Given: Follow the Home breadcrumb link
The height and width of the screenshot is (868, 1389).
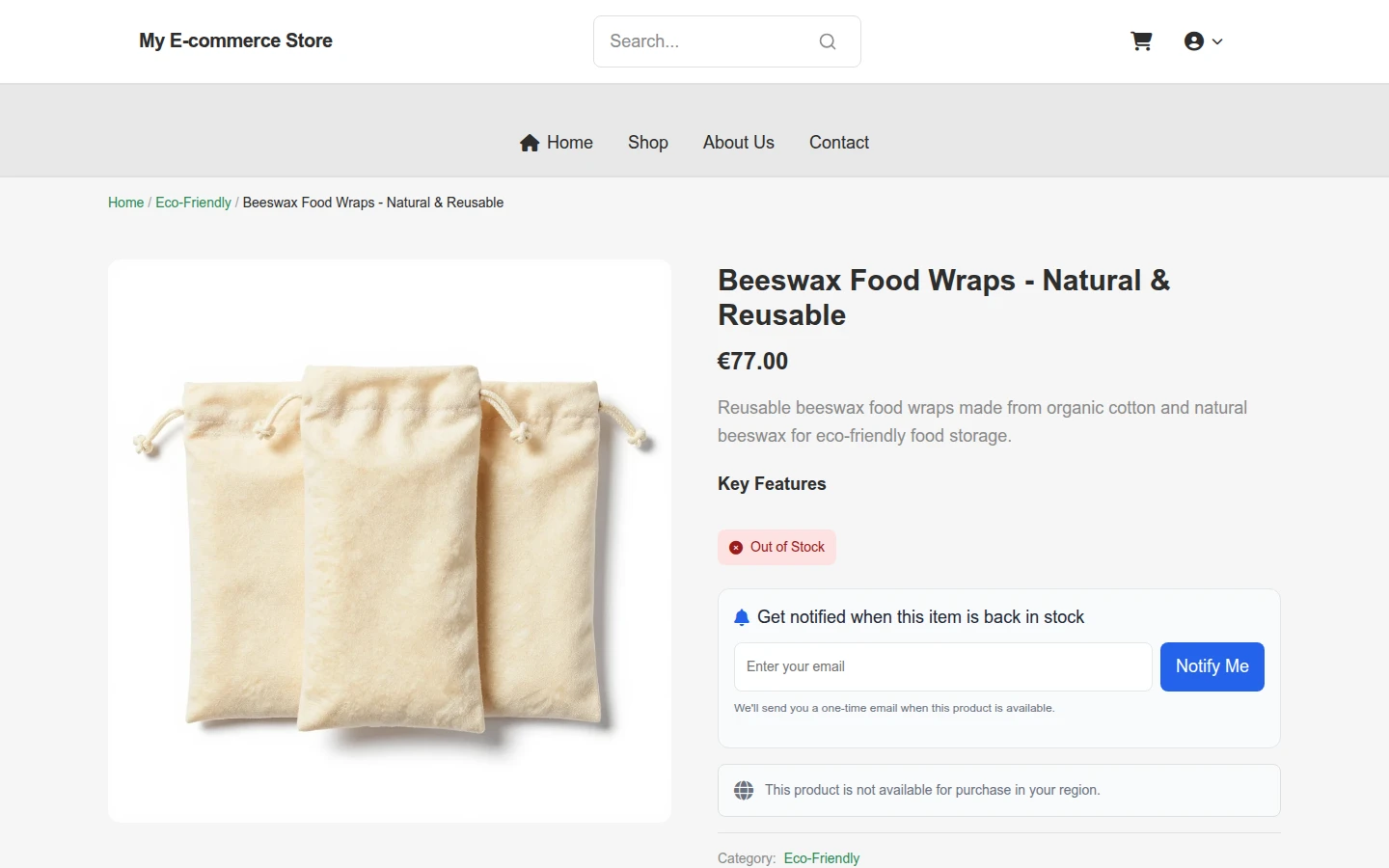Looking at the screenshot, I should click(125, 203).
